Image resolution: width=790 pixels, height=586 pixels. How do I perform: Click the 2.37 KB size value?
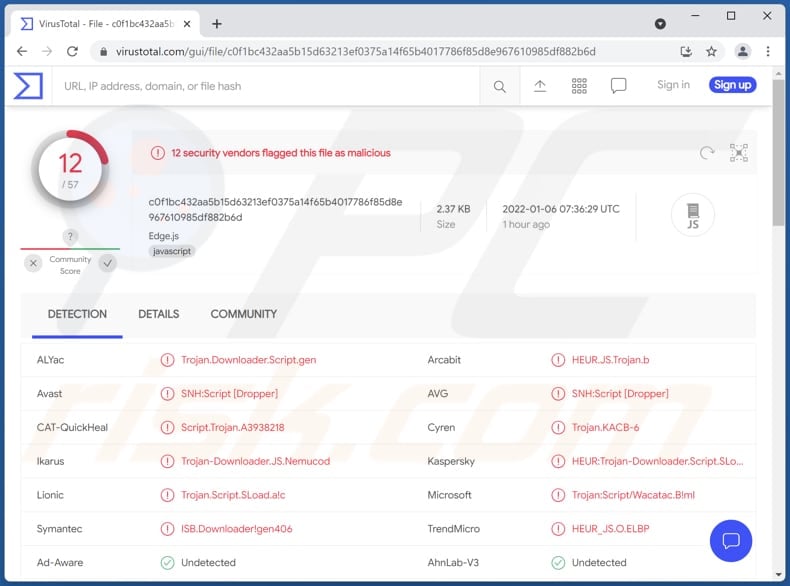tap(453, 209)
